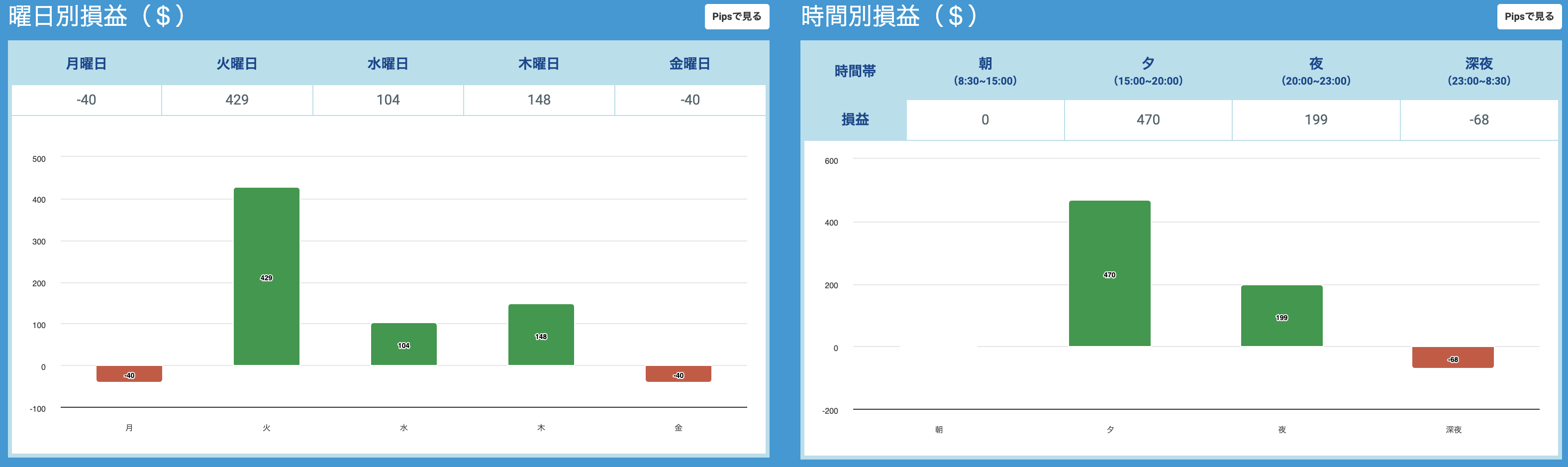The height and width of the screenshot is (467, 1568).
Task: Click the 時間帯 row label
Action: [x=855, y=71]
